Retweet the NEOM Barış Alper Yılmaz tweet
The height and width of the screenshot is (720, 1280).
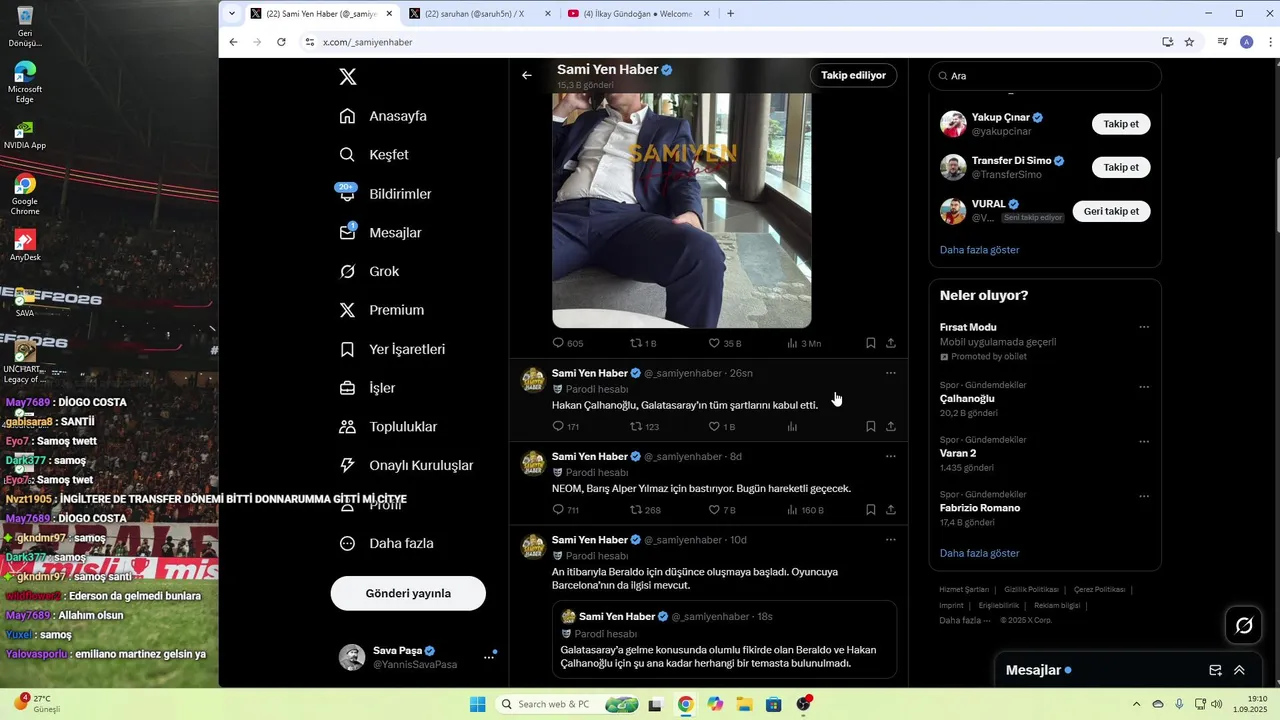(x=645, y=510)
